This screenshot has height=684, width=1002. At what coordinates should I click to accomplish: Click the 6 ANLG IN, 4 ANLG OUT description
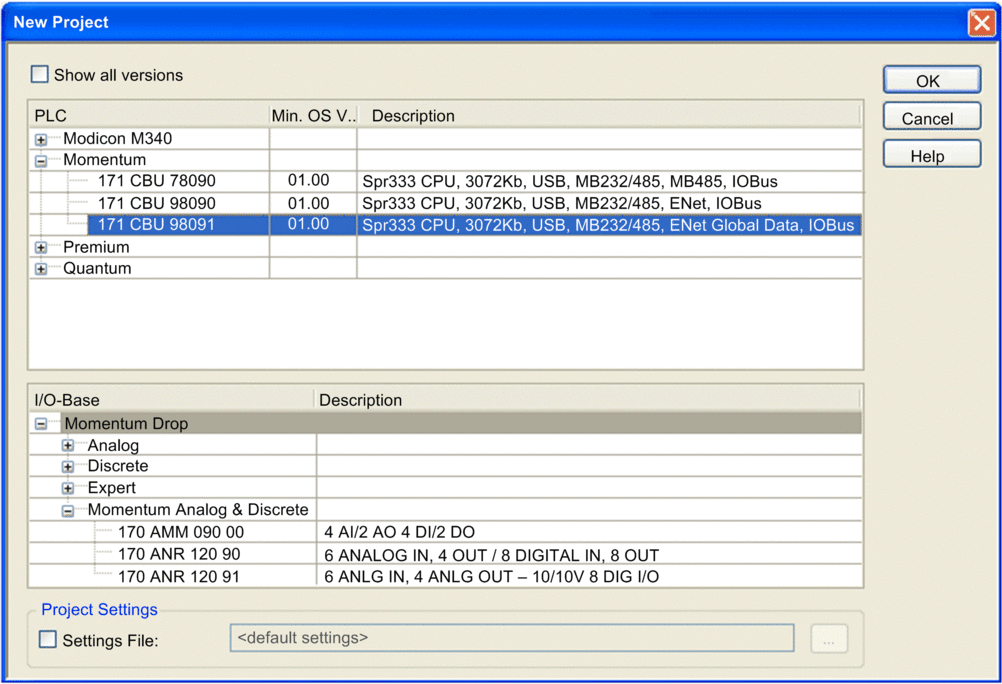[x=491, y=577]
